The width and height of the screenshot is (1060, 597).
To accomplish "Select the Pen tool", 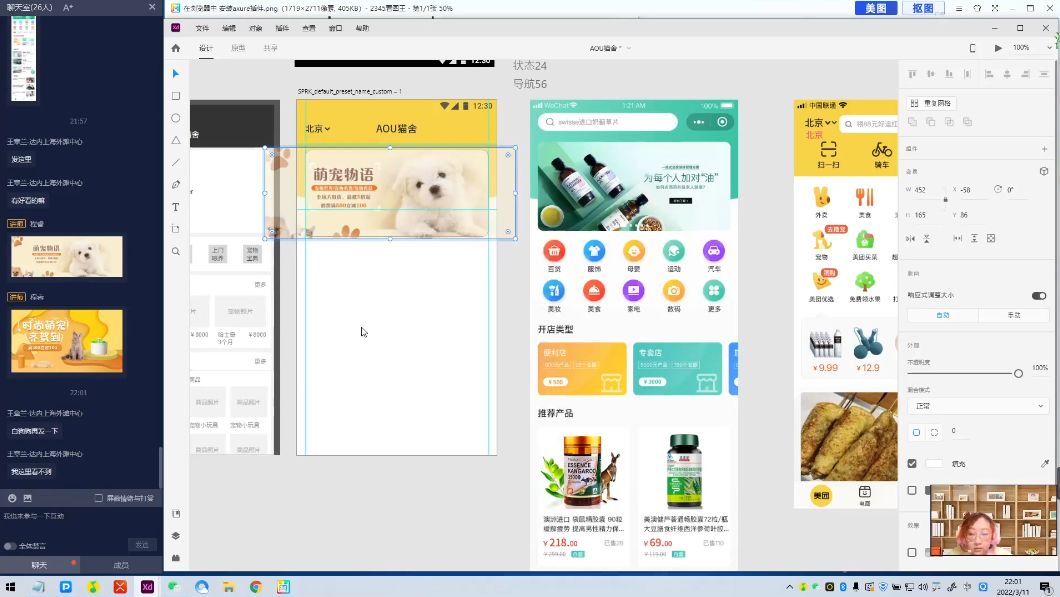I will pyautogui.click(x=175, y=184).
